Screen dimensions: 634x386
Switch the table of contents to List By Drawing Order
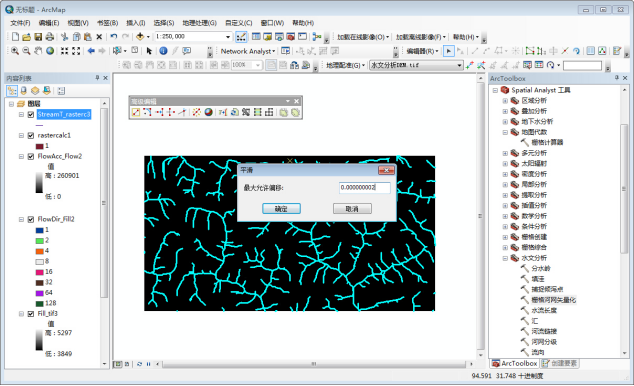[x=12, y=91]
